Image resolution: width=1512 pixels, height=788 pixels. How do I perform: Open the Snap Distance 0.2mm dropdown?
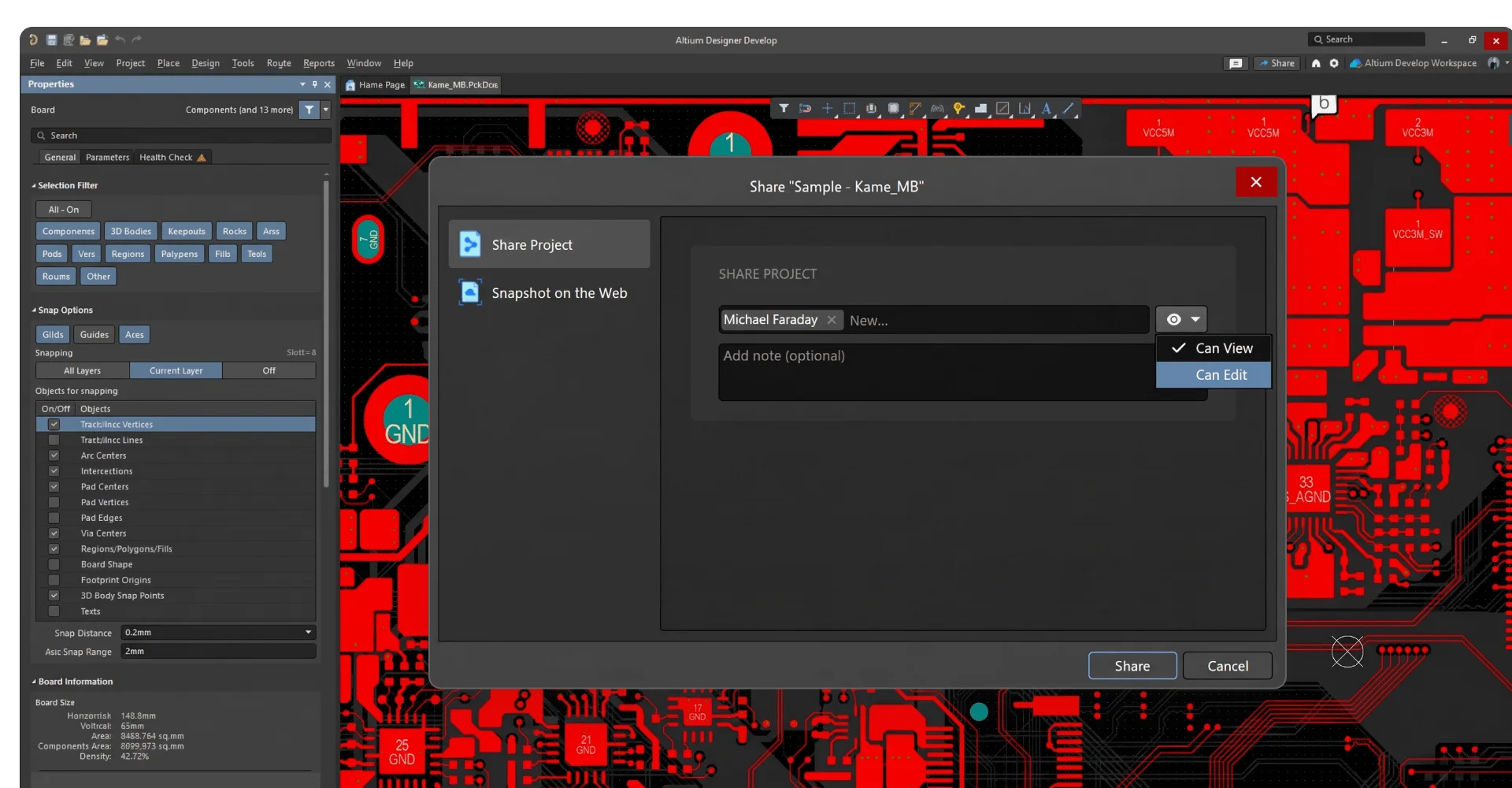pos(308,632)
